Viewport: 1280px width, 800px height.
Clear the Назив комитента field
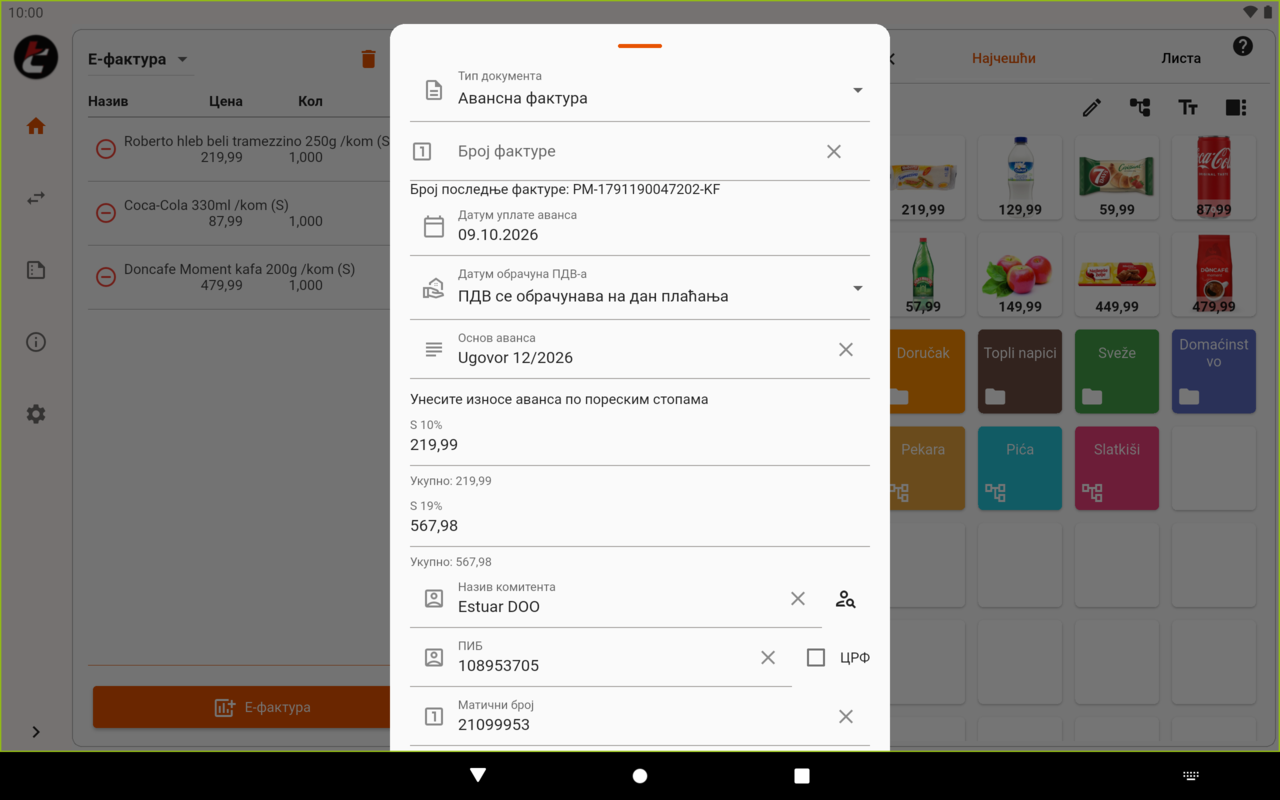pos(798,598)
